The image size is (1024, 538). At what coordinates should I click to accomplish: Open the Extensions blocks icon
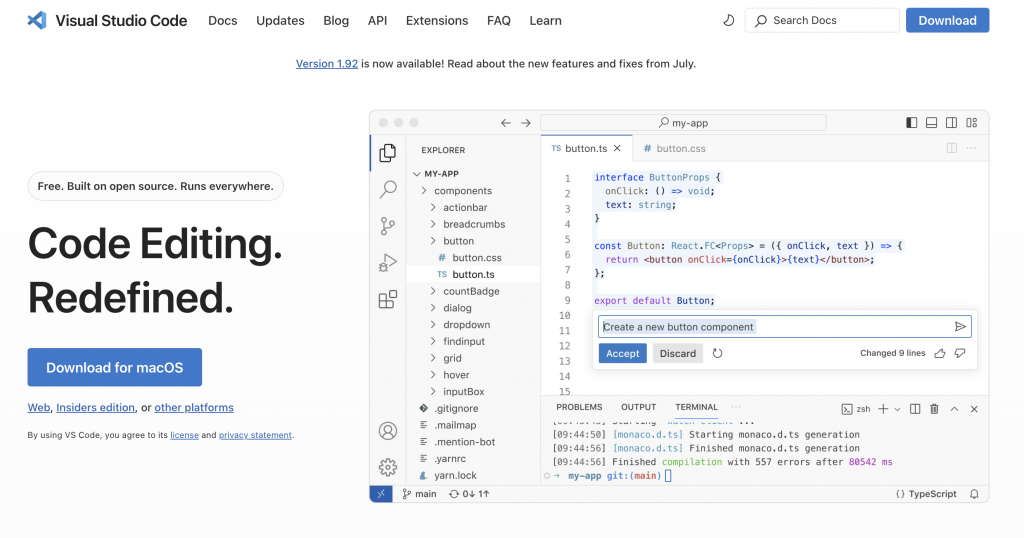point(388,300)
